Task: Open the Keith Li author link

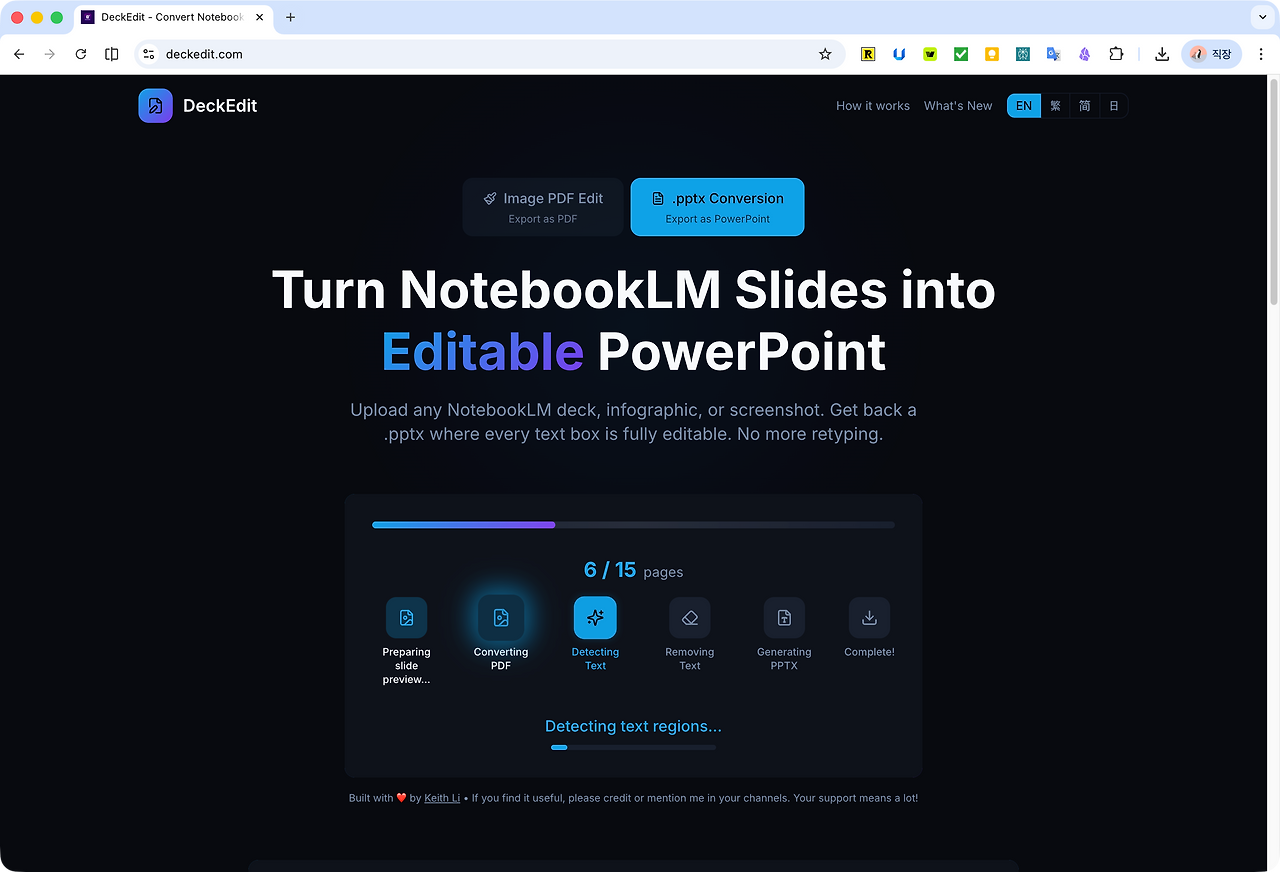Action: [x=442, y=798]
